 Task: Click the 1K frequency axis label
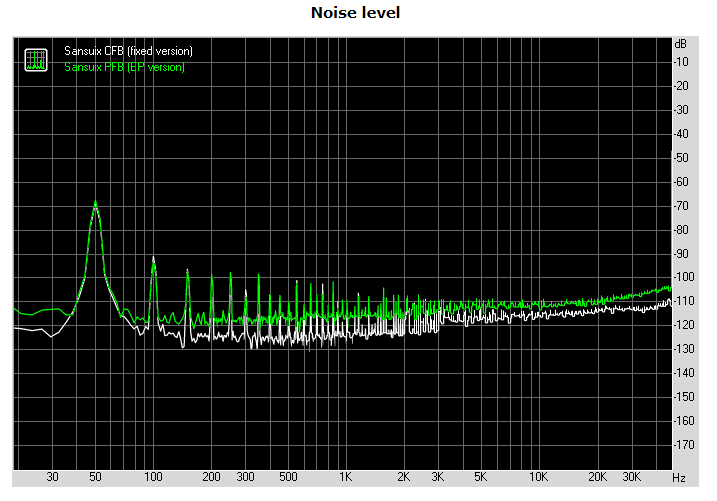(346, 477)
